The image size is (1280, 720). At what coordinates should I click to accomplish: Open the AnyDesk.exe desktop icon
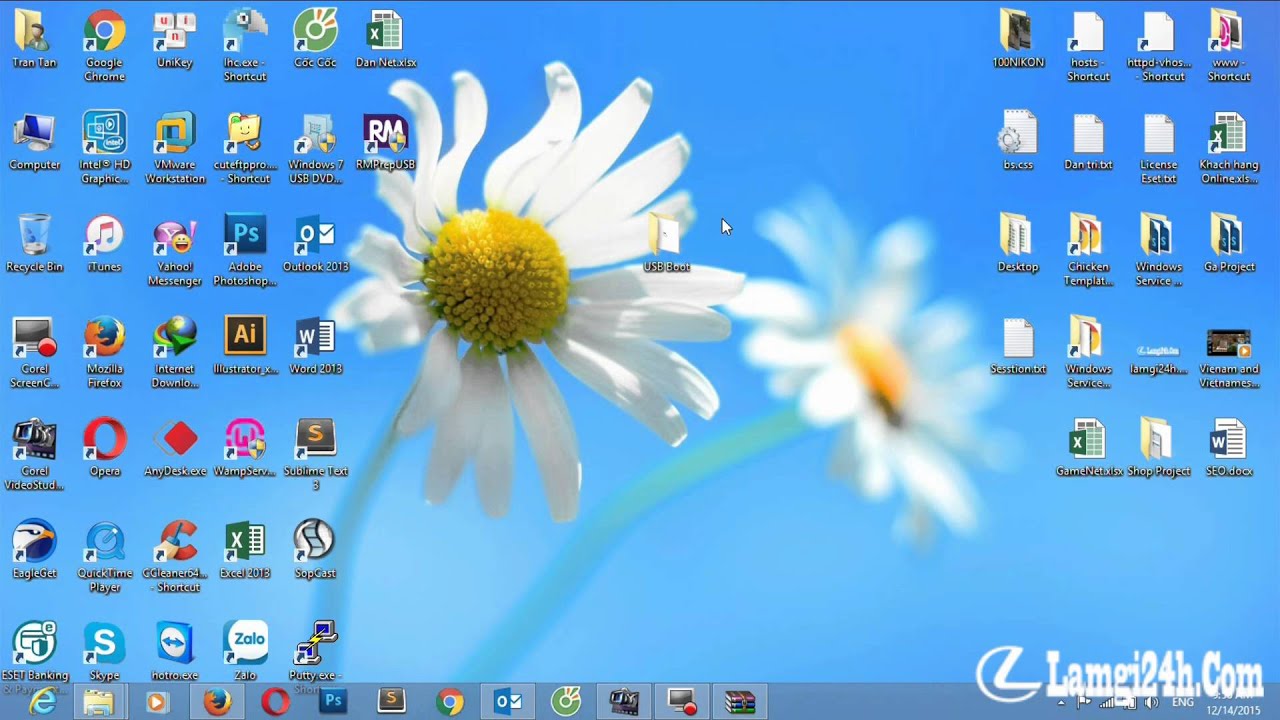[175, 447]
